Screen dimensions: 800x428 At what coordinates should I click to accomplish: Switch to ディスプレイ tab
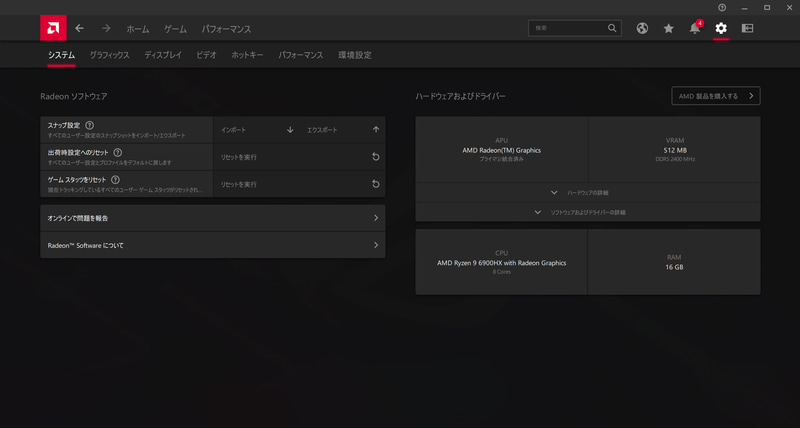163,55
